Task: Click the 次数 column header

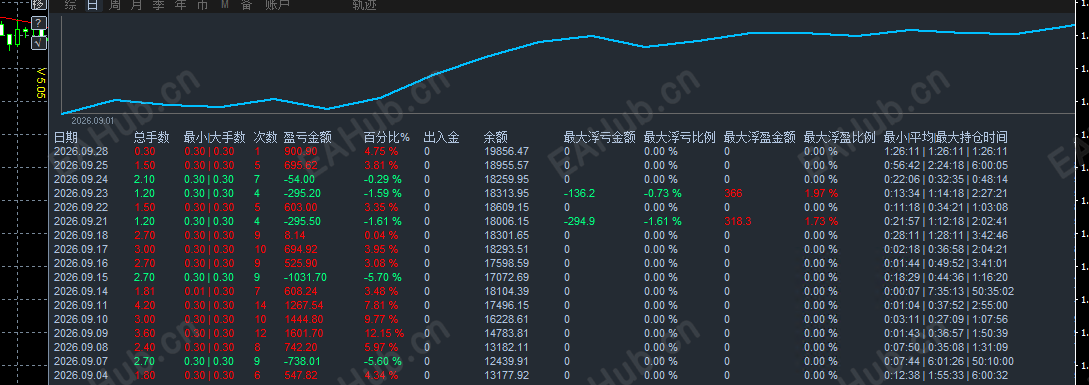Action: pos(265,138)
